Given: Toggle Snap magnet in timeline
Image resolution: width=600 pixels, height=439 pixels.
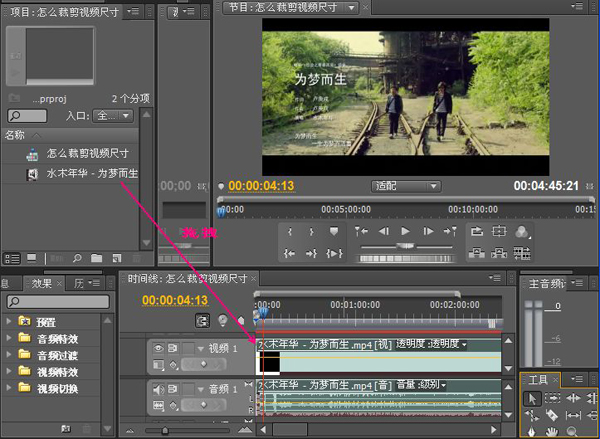Looking at the screenshot, I should (202, 321).
